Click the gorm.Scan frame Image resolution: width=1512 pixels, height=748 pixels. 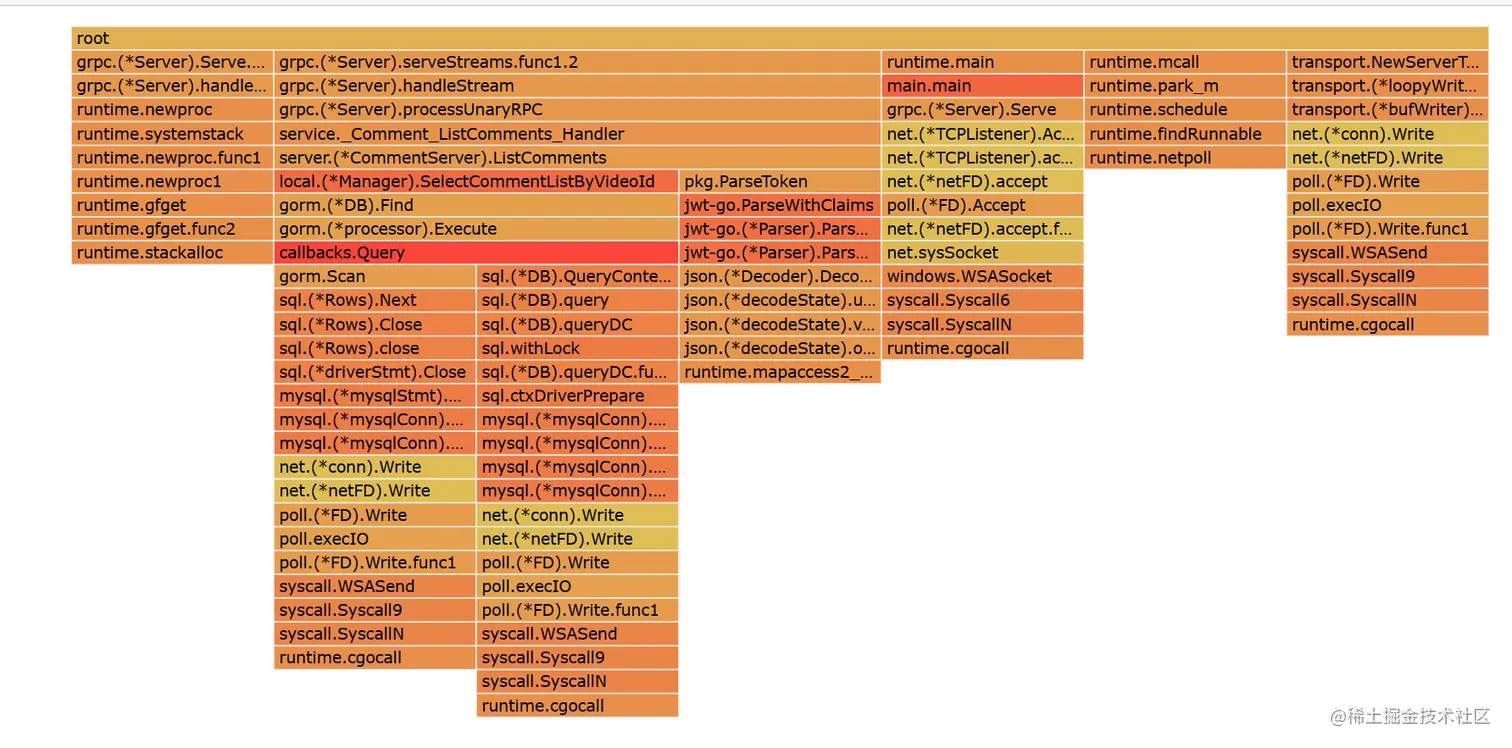point(375,277)
